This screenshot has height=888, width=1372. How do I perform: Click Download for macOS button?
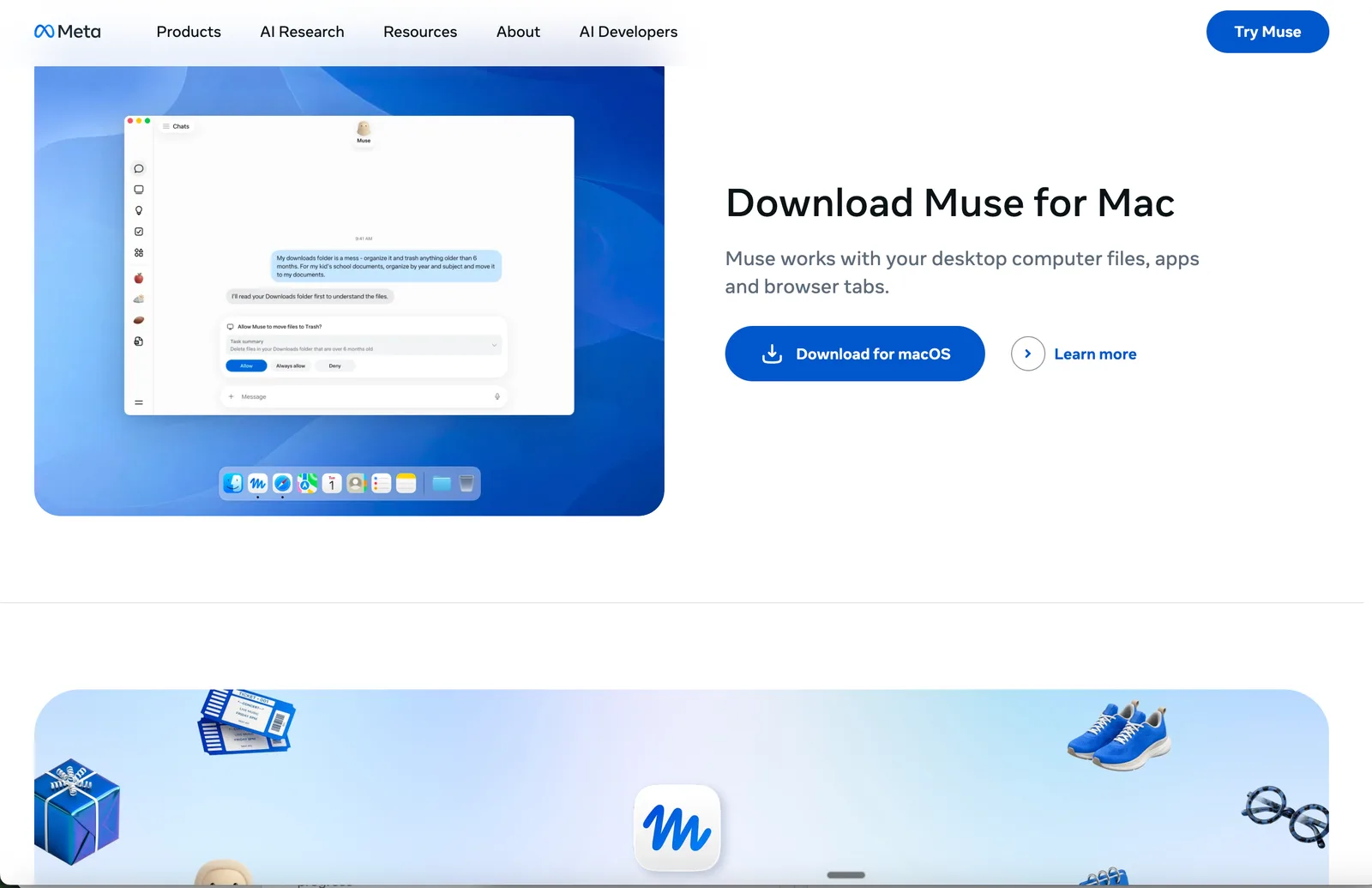pos(855,353)
